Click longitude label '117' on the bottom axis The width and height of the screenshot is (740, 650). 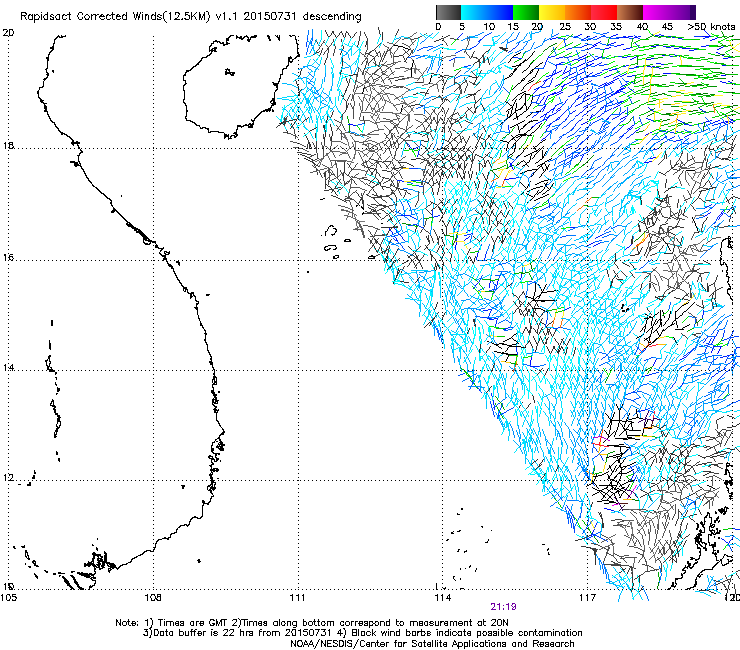(x=587, y=598)
